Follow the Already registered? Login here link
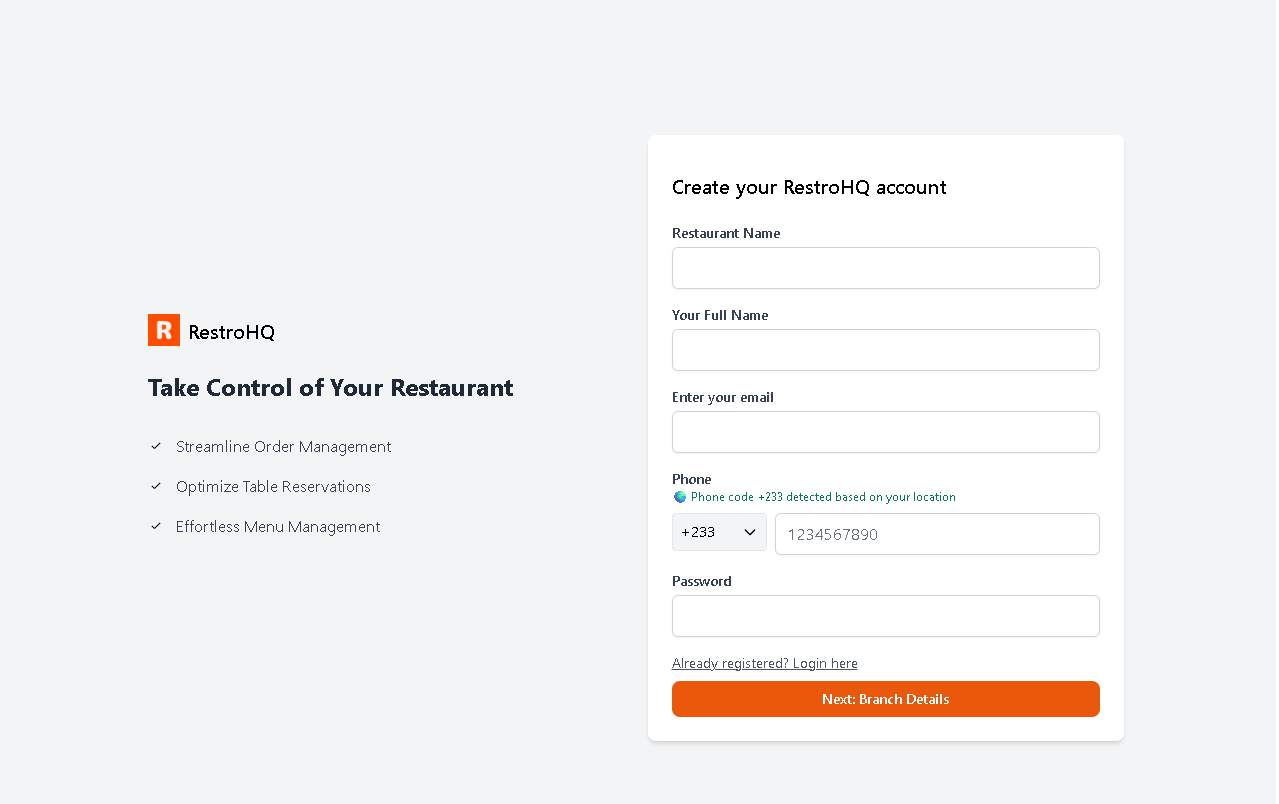The image size is (1279, 804). (x=764, y=663)
